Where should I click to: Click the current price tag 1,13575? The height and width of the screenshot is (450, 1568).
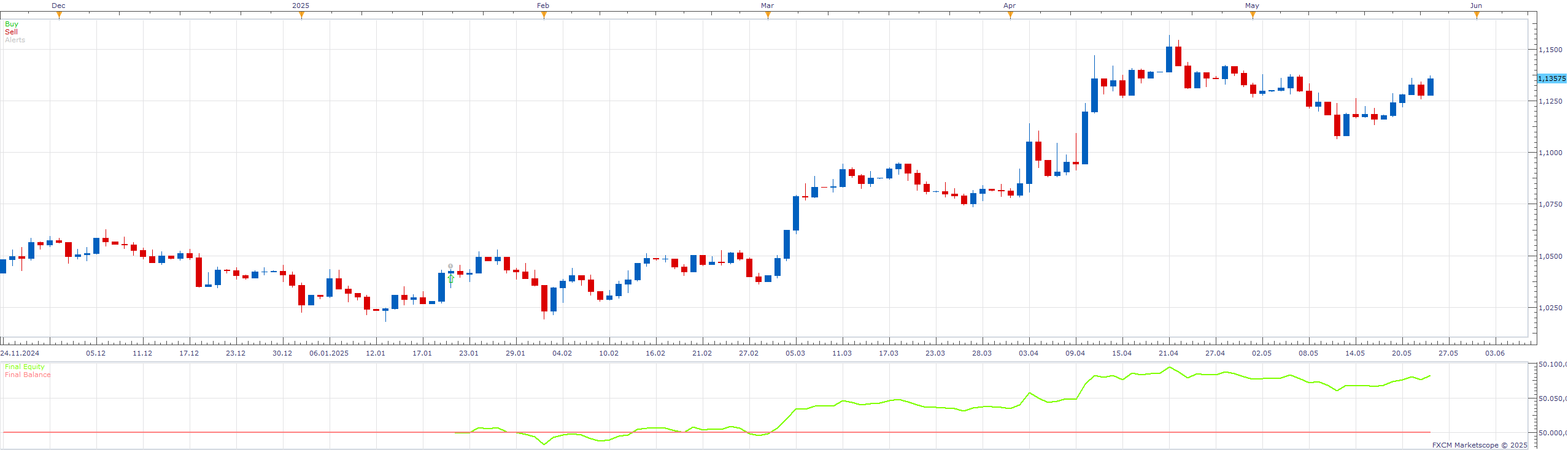click(x=1551, y=78)
